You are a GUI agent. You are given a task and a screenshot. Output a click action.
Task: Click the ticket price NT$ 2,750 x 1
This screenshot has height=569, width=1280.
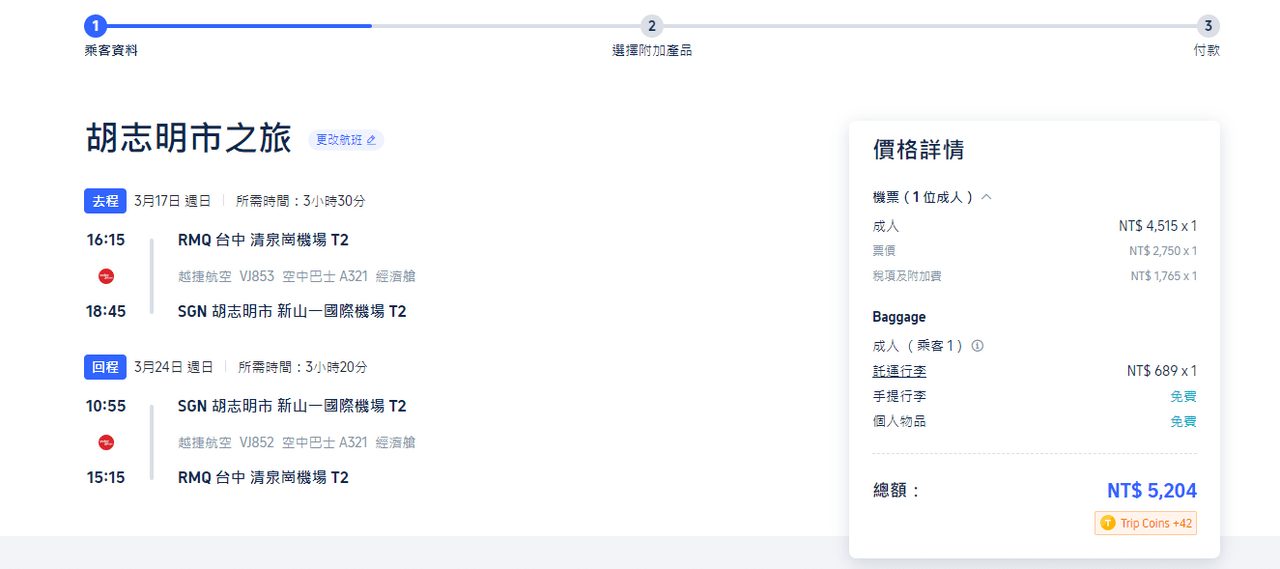pos(1163,251)
